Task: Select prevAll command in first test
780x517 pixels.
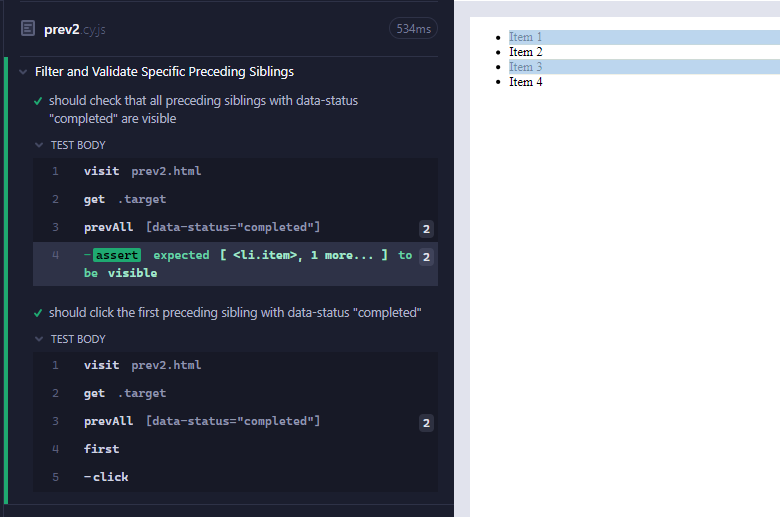Action: [235, 227]
